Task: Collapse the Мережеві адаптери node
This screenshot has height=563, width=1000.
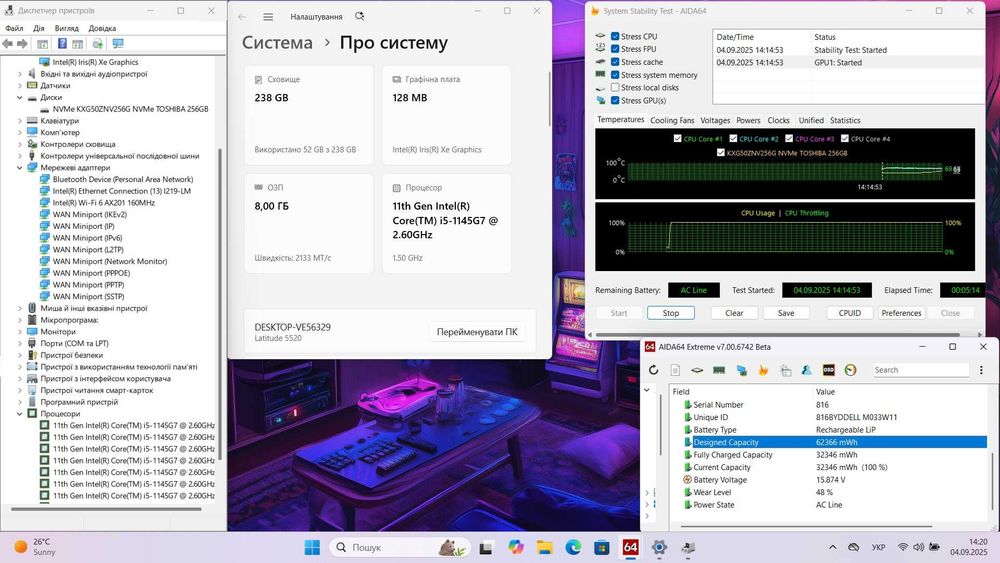Action: pos(20,168)
